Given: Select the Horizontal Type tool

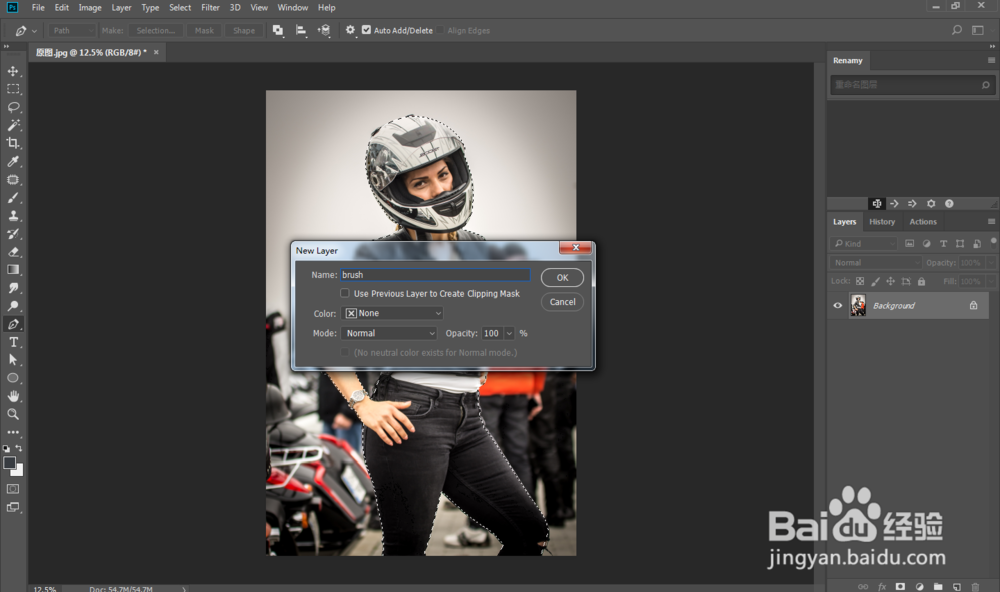Looking at the screenshot, I should click(x=13, y=342).
